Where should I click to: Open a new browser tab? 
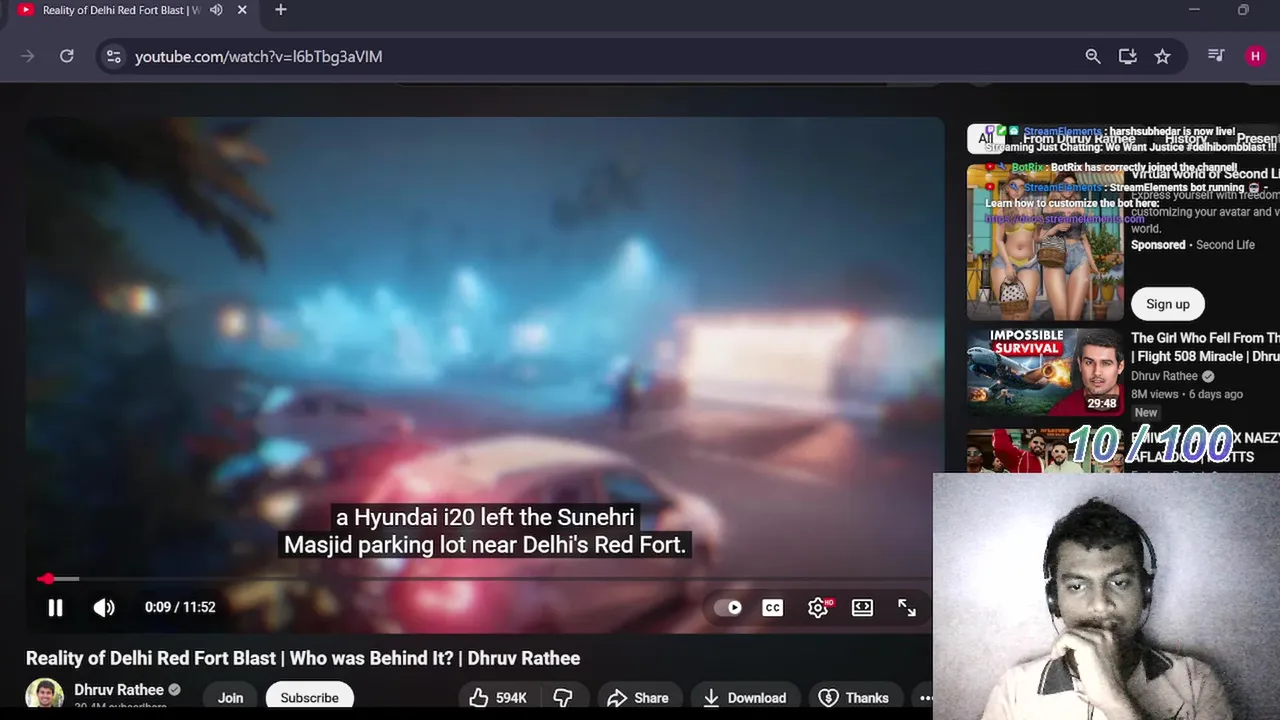(x=281, y=10)
